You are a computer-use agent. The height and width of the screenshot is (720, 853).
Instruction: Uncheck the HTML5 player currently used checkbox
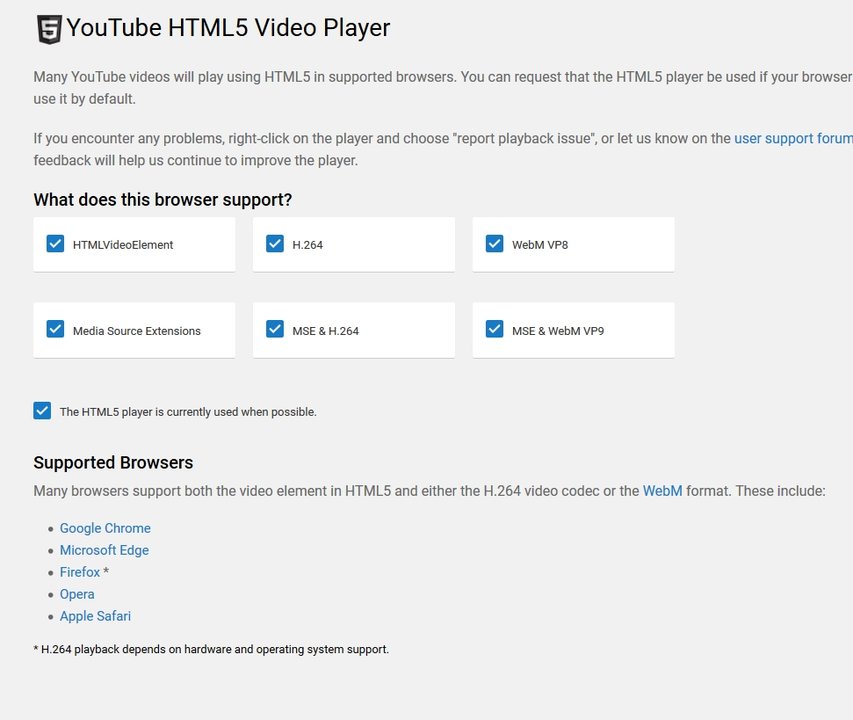coord(42,411)
